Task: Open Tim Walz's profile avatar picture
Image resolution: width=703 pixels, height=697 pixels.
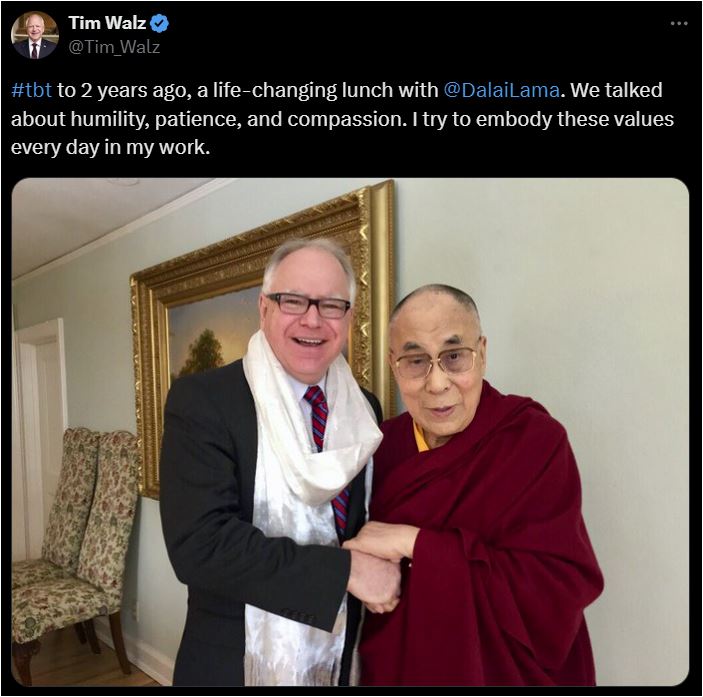Action: point(35,35)
